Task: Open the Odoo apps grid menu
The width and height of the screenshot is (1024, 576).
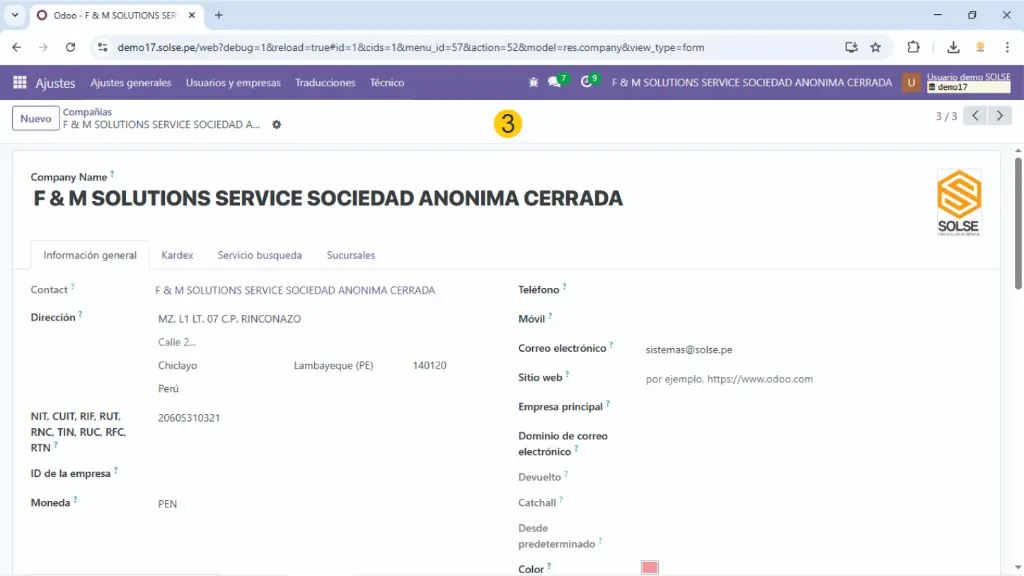Action: point(20,83)
